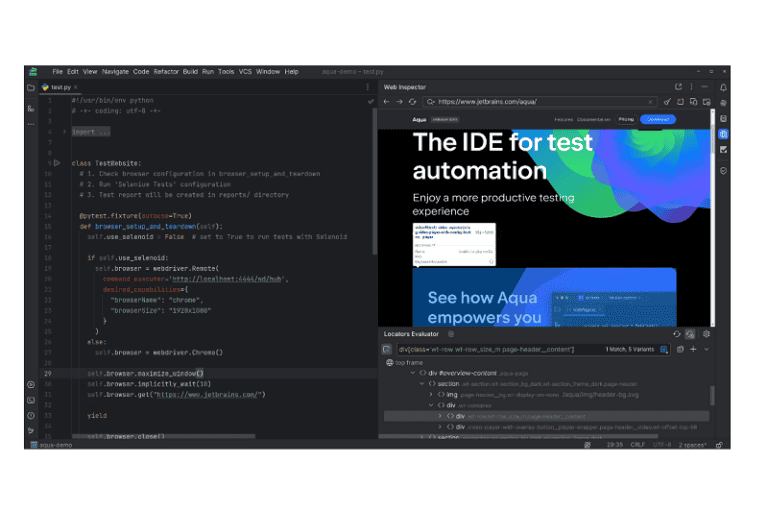Open Web Inspector in external window
Viewport: 768px width, 511px height.
pyautogui.click(x=678, y=87)
